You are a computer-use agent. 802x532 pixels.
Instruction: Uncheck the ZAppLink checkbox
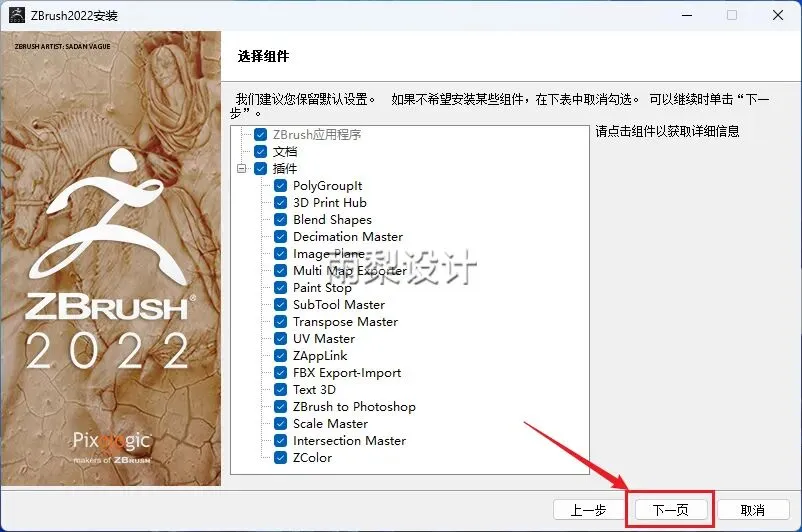280,355
